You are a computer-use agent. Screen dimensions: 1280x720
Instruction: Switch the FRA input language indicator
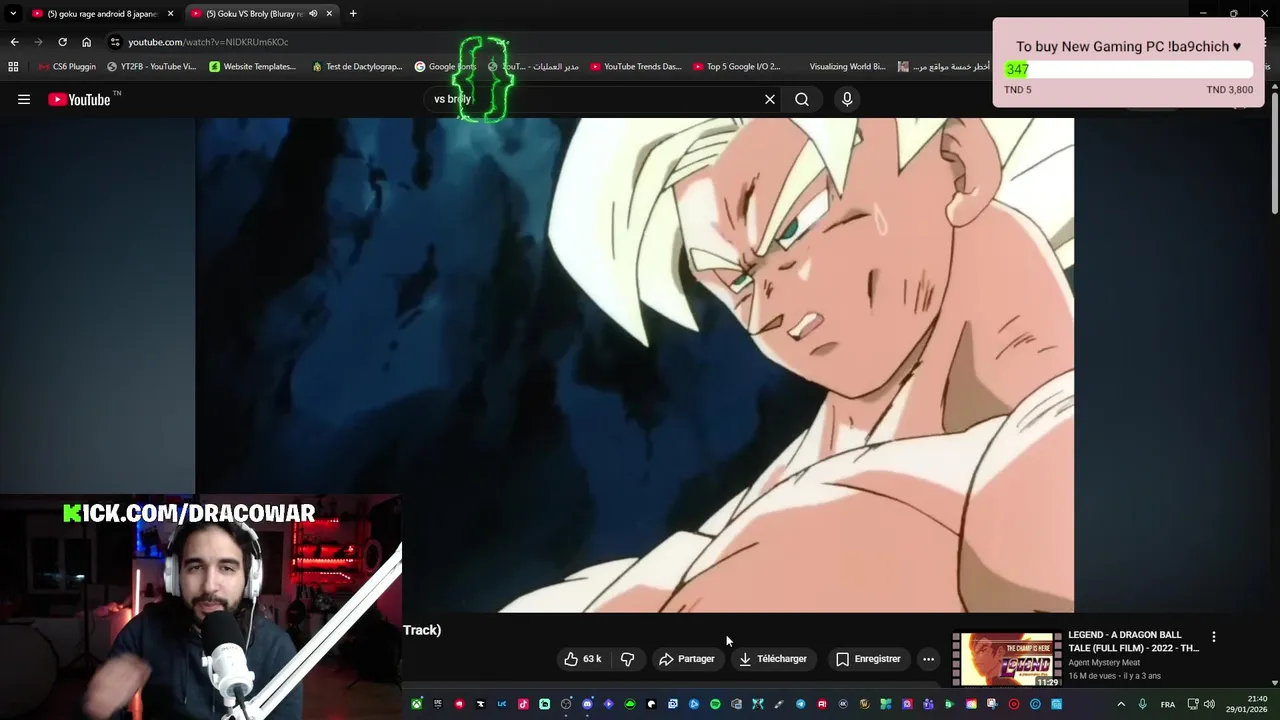(1168, 704)
